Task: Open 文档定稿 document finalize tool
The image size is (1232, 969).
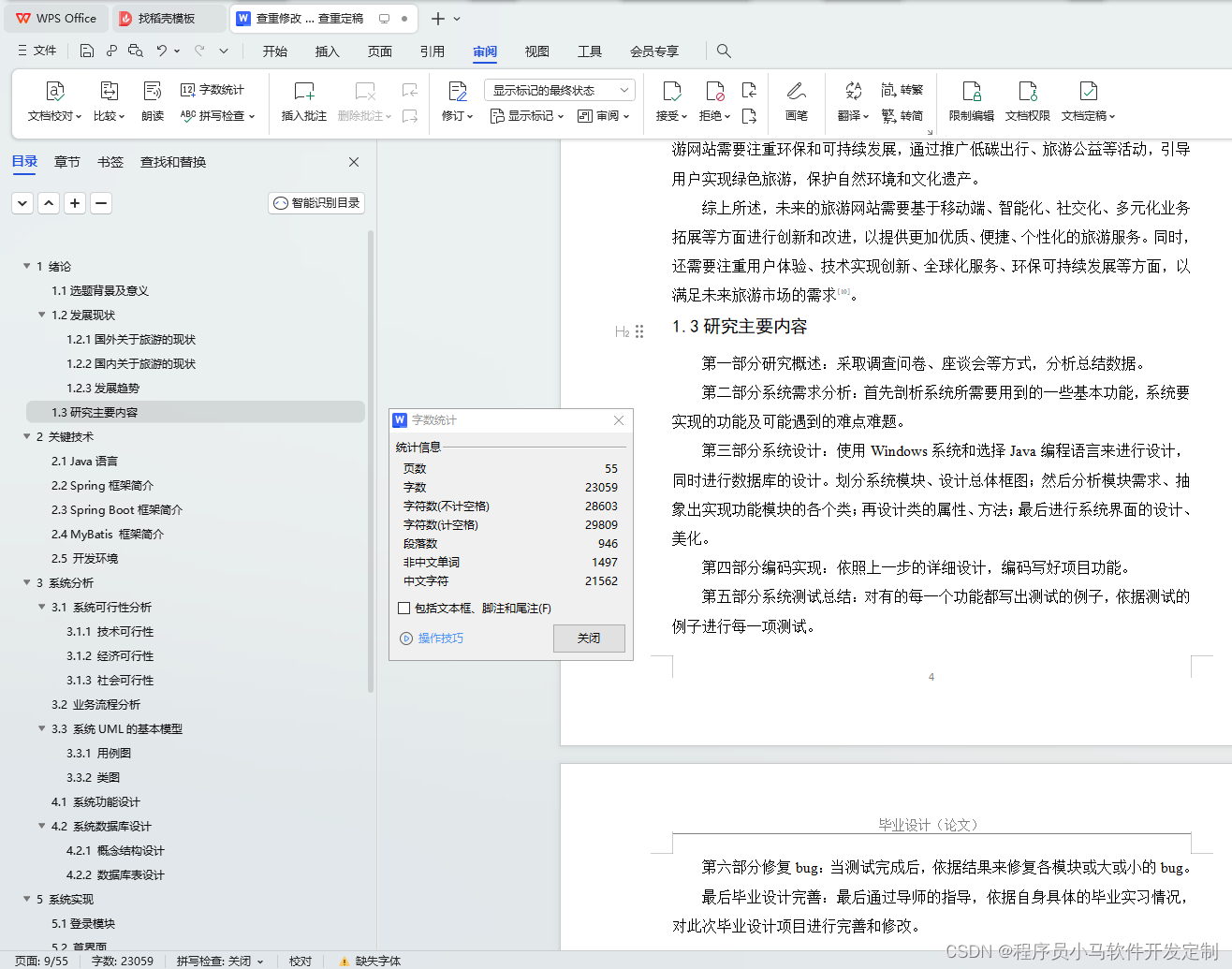Action: (1086, 101)
